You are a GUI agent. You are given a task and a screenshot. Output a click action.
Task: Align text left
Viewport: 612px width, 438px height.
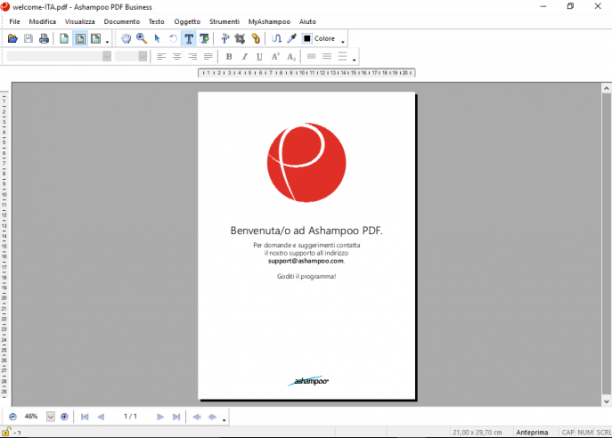click(161, 57)
